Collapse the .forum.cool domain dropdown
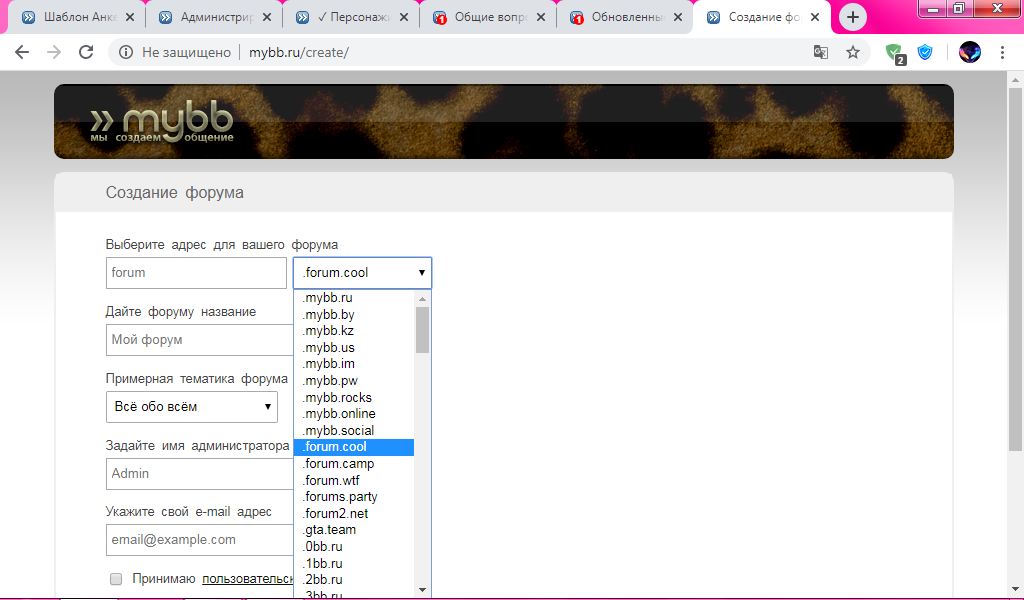 [x=362, y=273]
